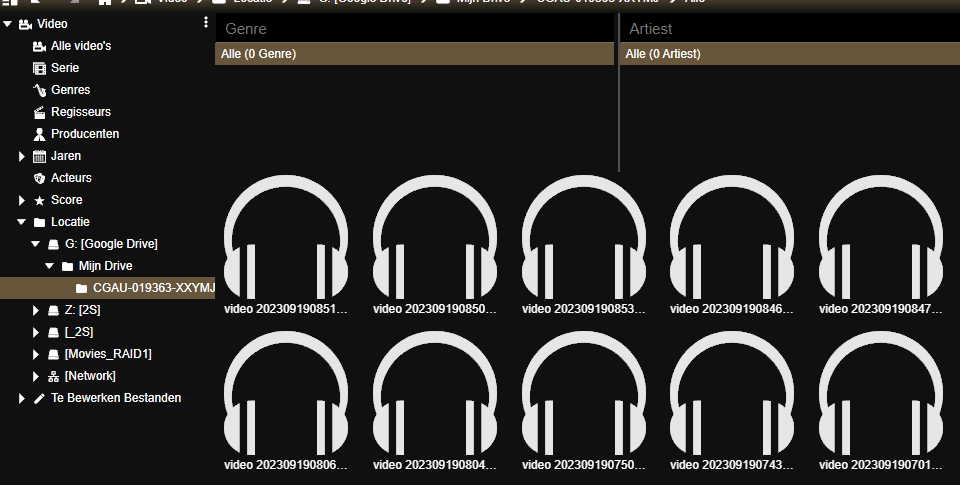Click the Serie film strip icon
960x485 pixels.
39,69
